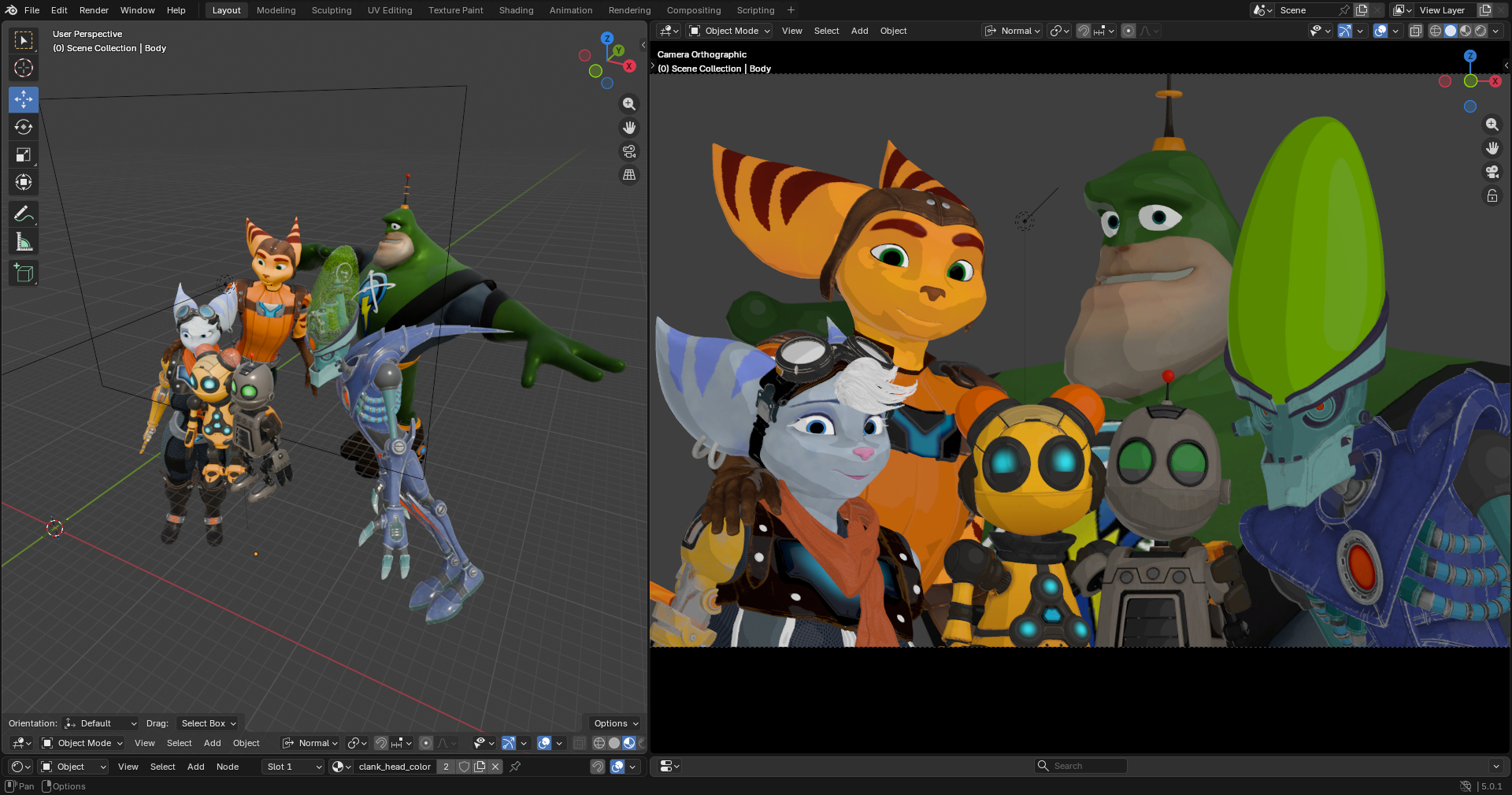Expand the Drag Select Box dropdown
The image size is (1512, 795).
click(208, 723)
